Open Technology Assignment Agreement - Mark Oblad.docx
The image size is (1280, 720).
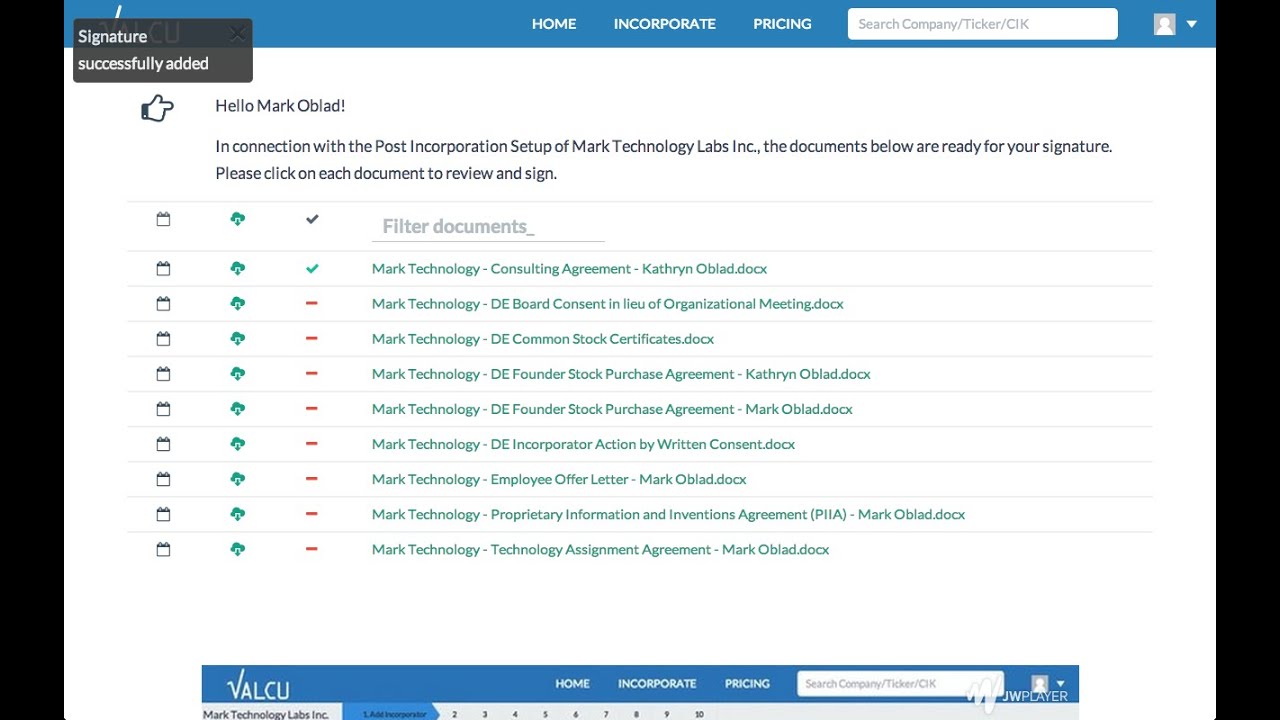click(600, 549)
